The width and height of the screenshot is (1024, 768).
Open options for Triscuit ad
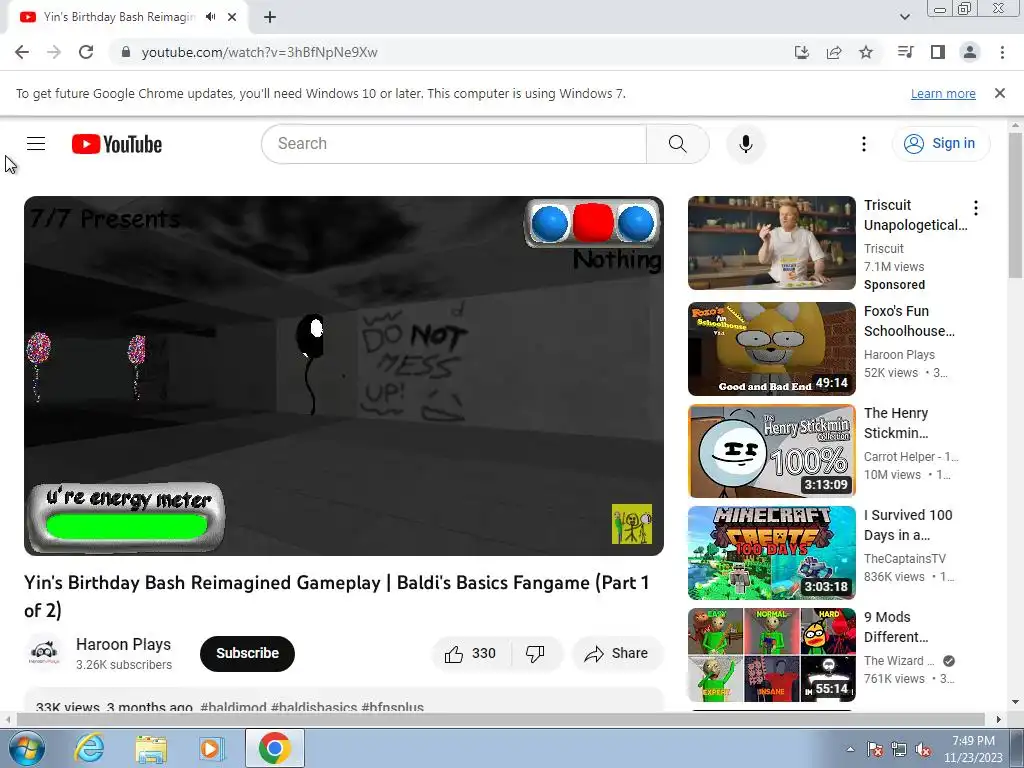(976, 208)
